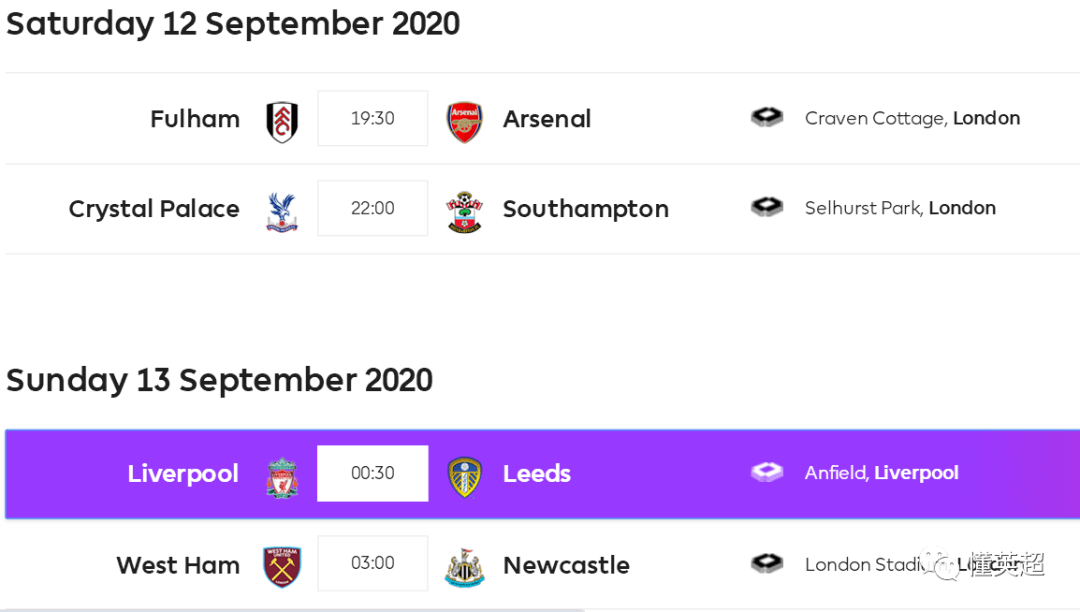Viewport: 1080px width, 612px height.
Task: Open the 19:30 Fulham kickoff time box
Action: (x=373, y=118)
